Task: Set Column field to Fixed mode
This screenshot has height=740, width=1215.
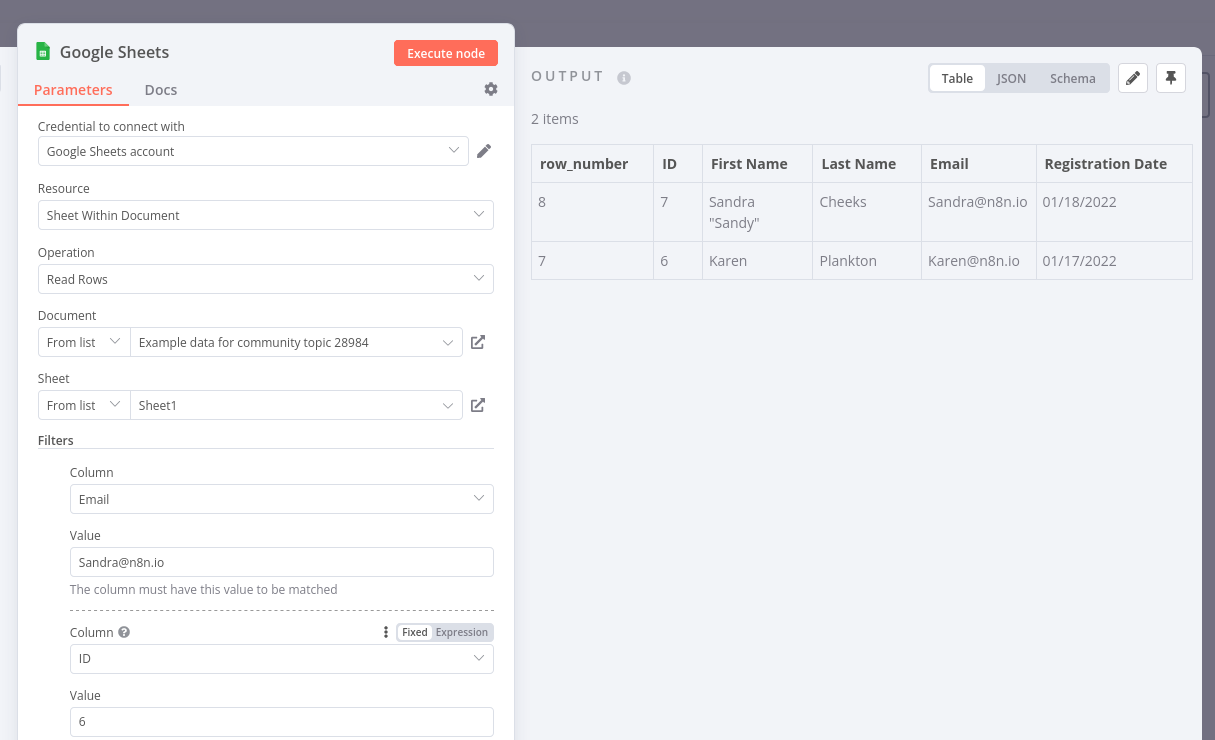Action: point(414,632)
